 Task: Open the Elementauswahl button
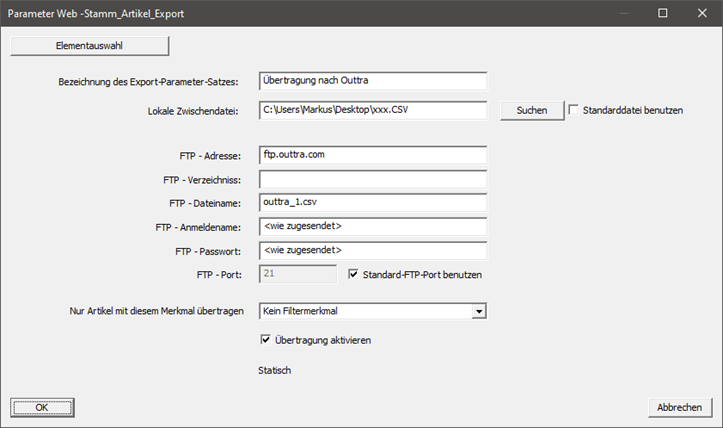[x=89, y=46]
